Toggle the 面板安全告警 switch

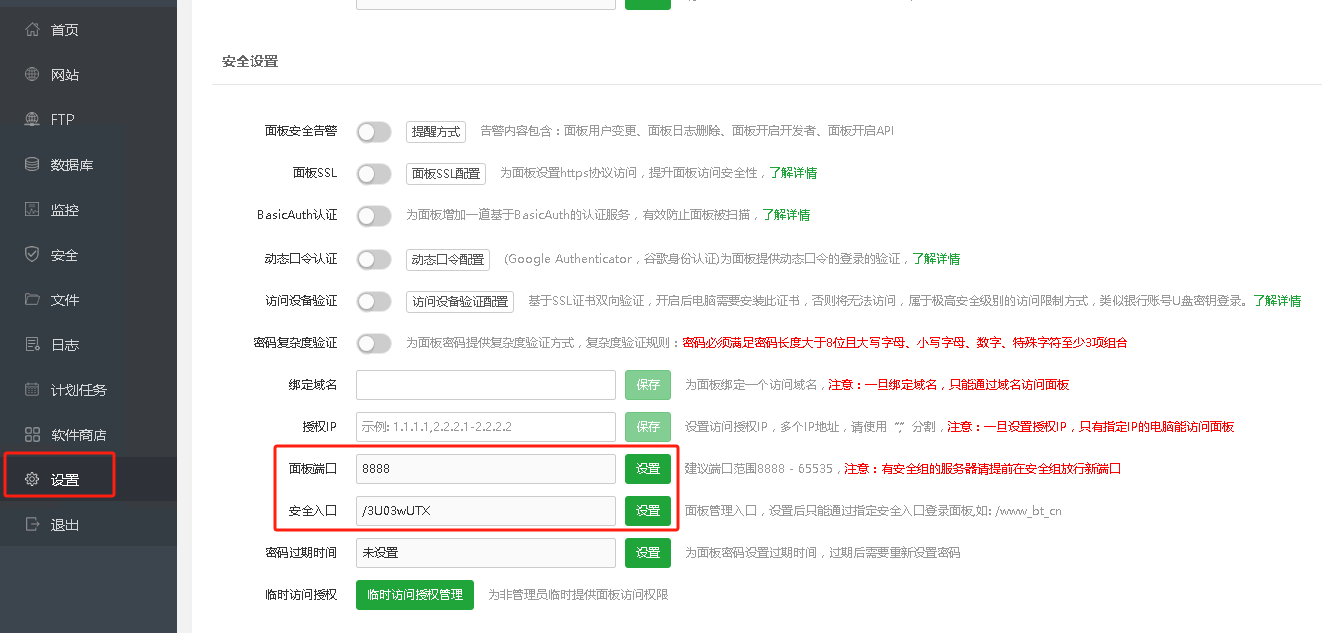[374, 132]
